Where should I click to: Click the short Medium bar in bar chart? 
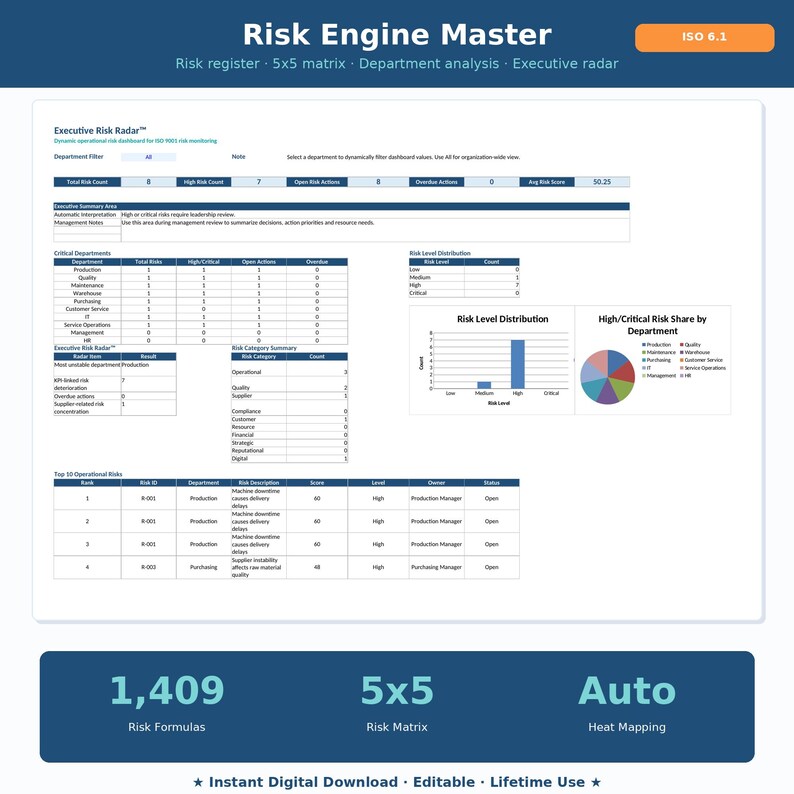tap(484, 385)
